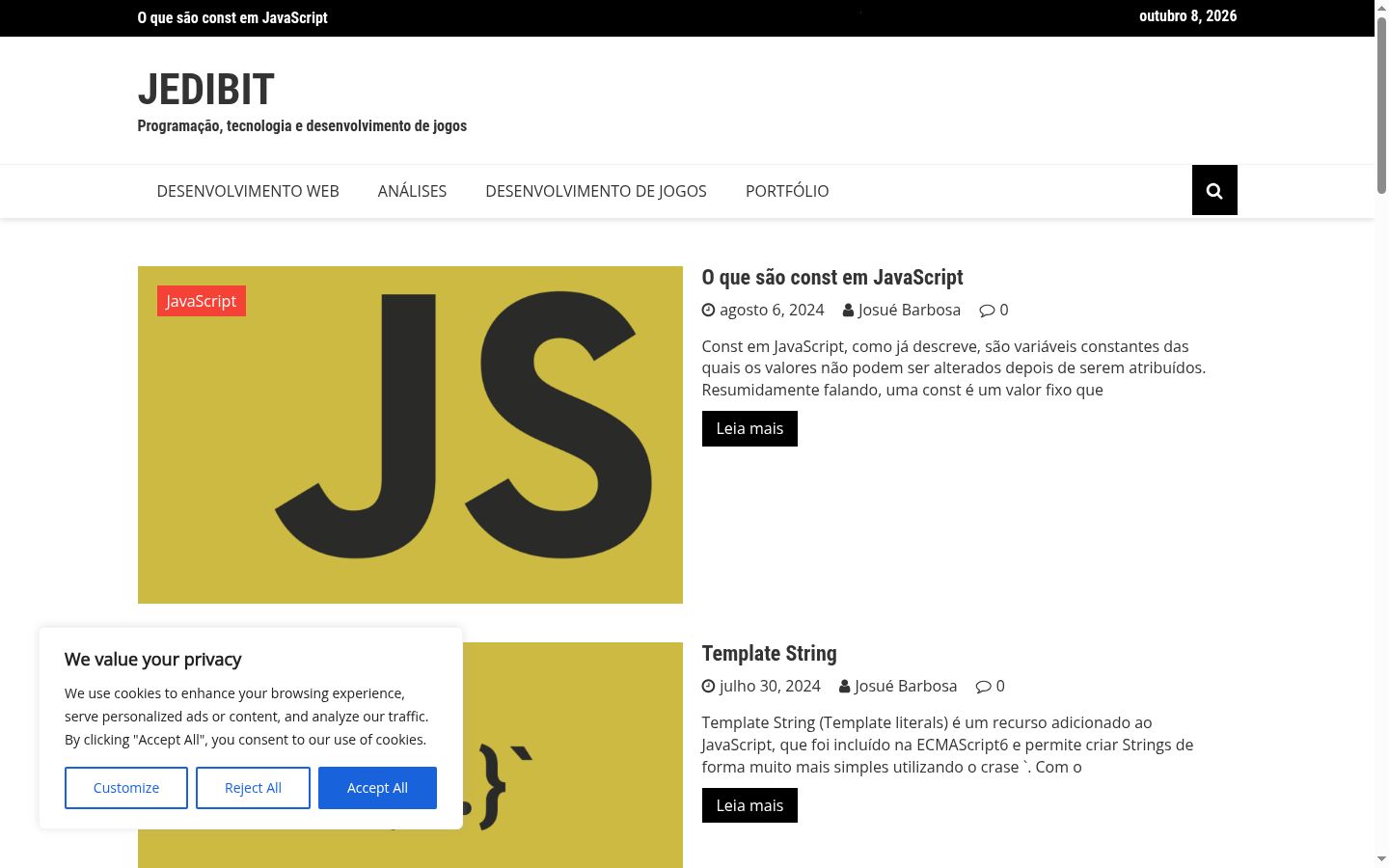Click comment bubble icon on const post

tap(987, 310)
